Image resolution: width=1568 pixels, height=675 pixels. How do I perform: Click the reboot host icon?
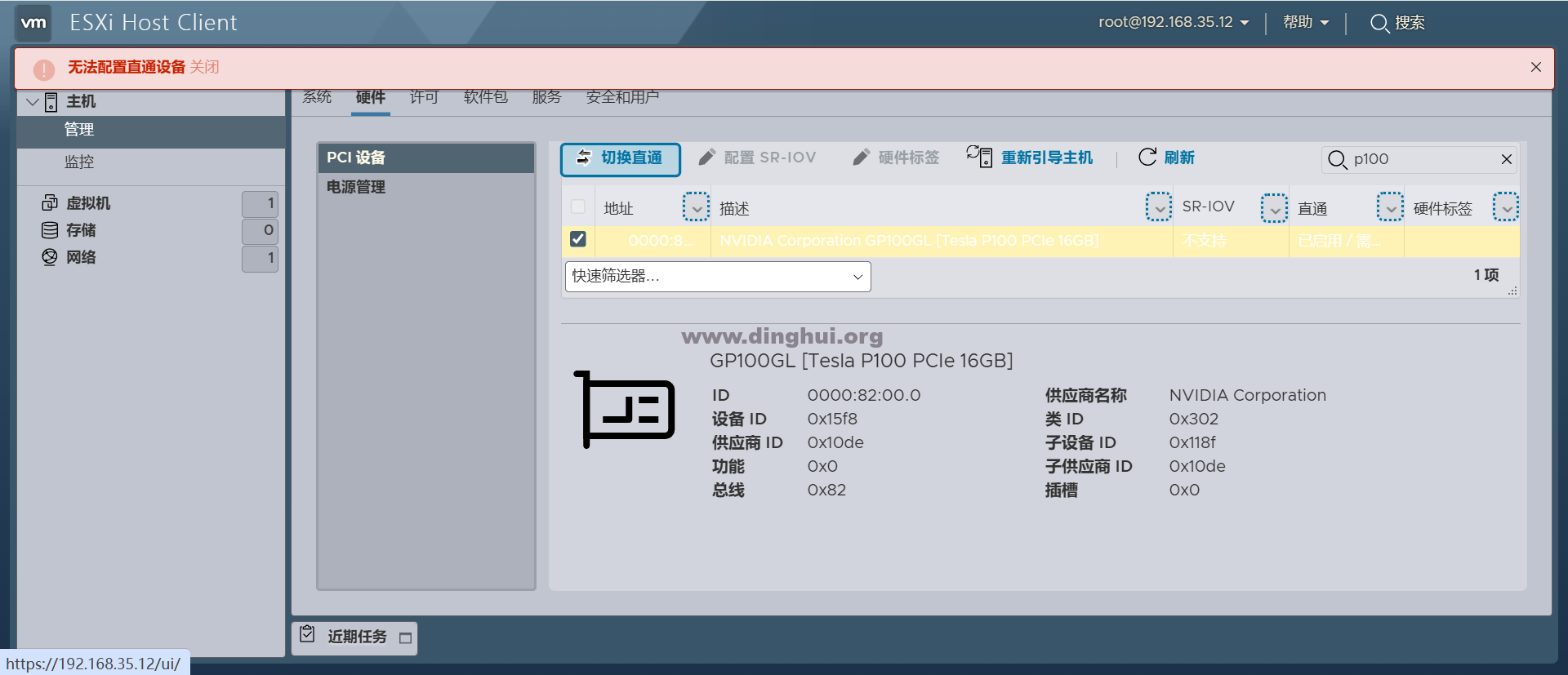point(979,157)
